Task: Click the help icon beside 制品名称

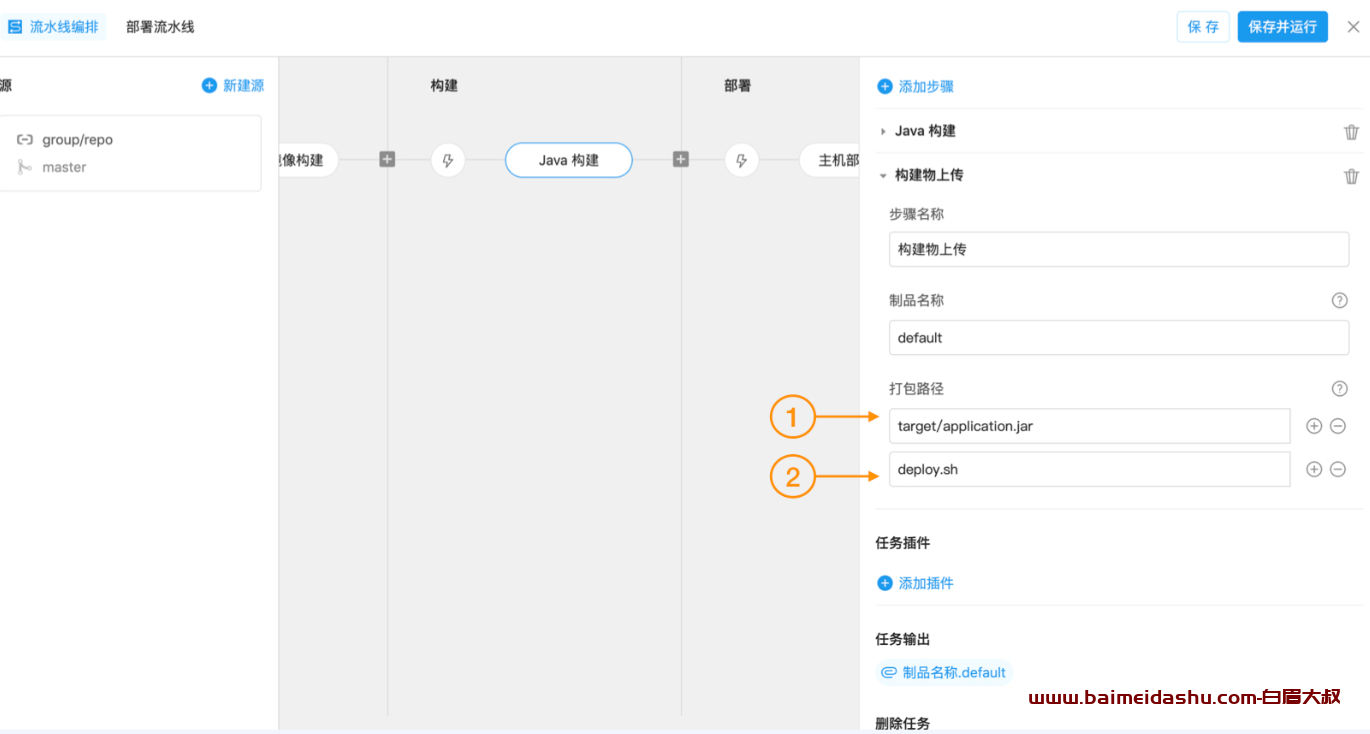Action: (1340, 300)
